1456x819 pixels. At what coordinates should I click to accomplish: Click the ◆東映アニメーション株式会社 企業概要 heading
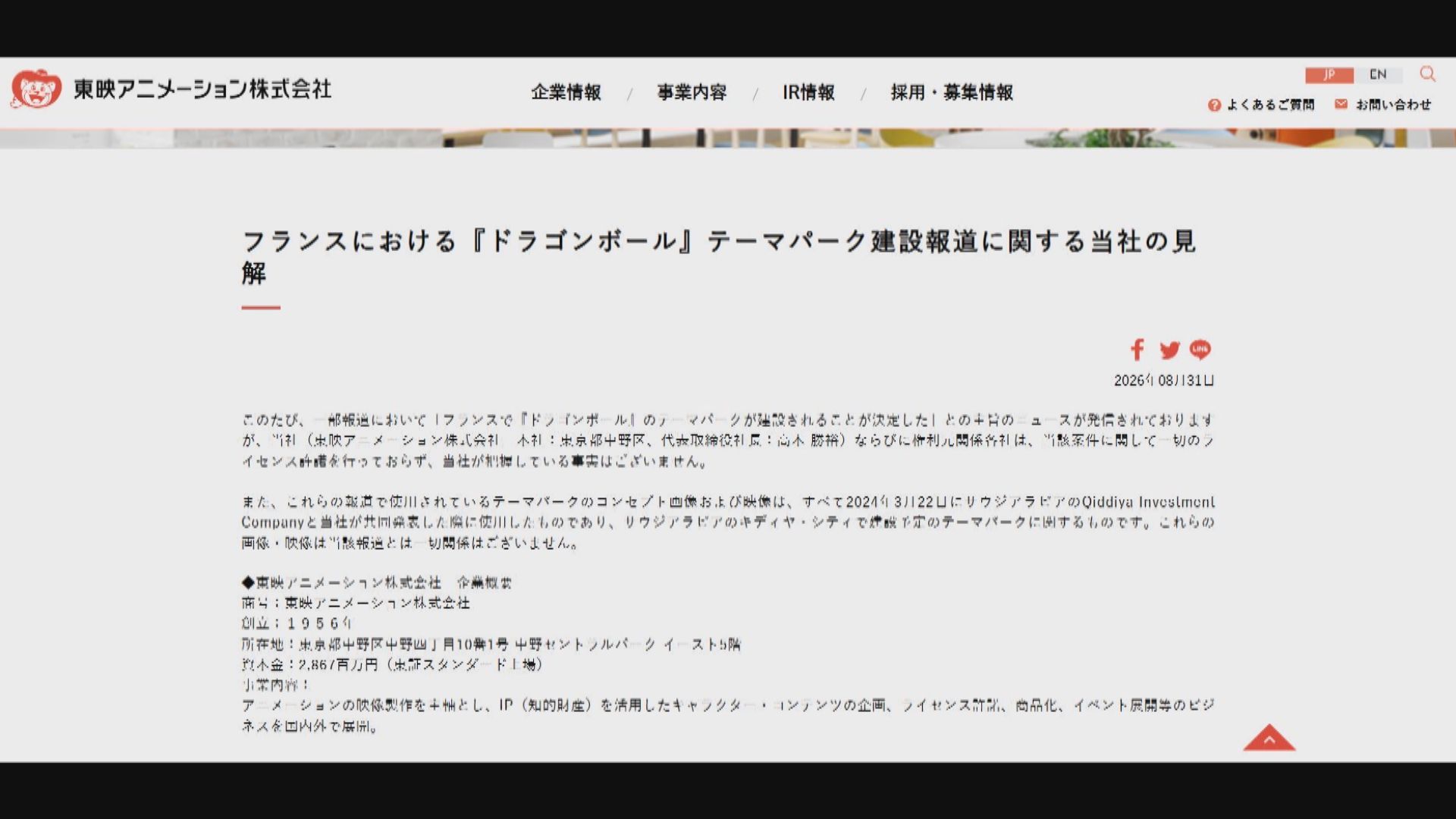(x=377, y=582)
